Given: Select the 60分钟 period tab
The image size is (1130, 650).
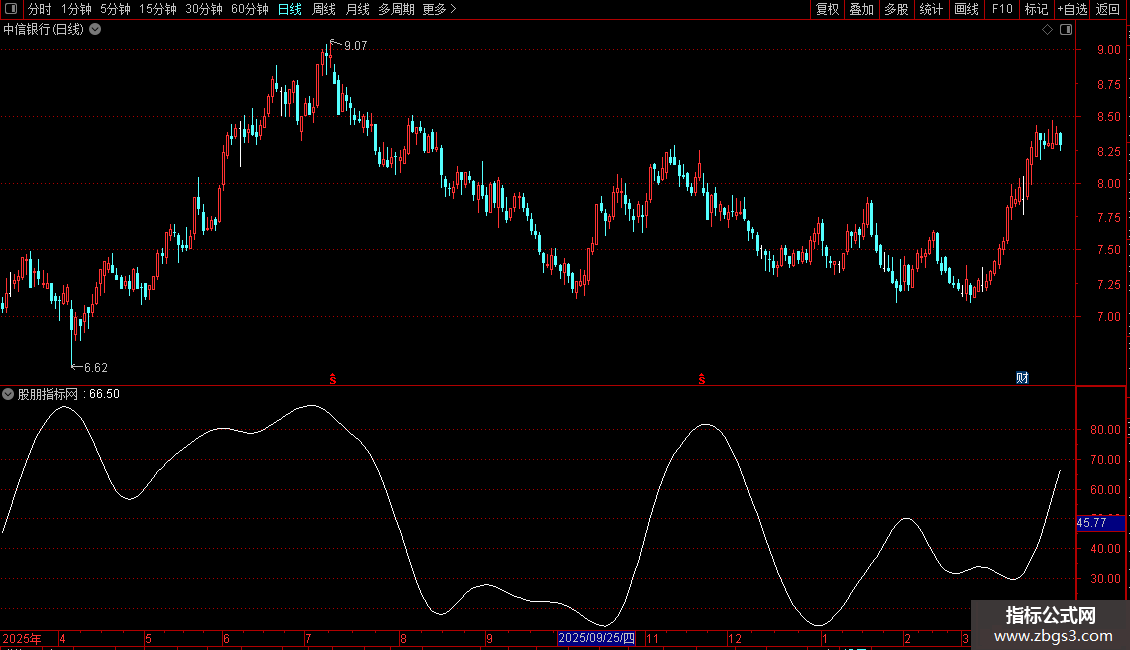Looking at the screenshot, I should [x=249, y=9].
